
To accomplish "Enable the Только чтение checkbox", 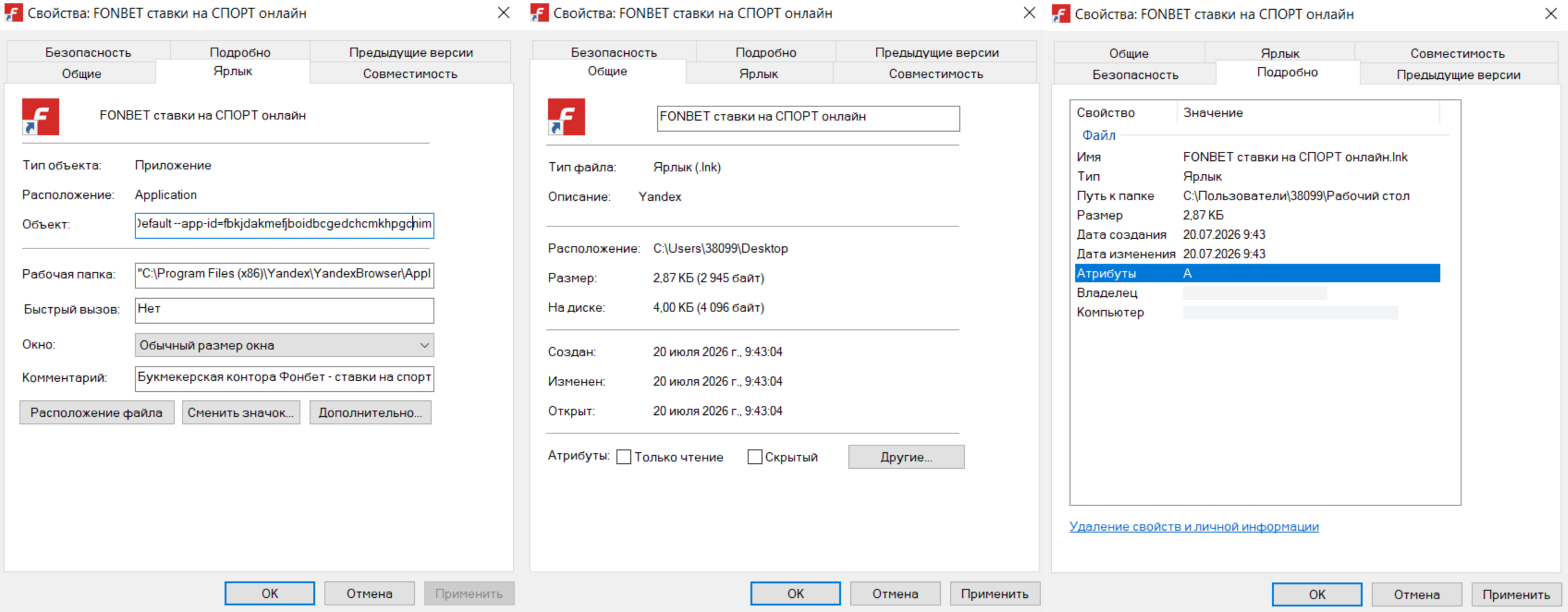I will [624, 457].
